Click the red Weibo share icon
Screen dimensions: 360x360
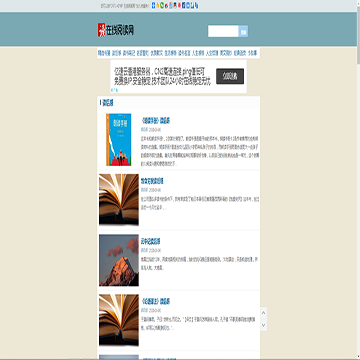coord(166,5)
